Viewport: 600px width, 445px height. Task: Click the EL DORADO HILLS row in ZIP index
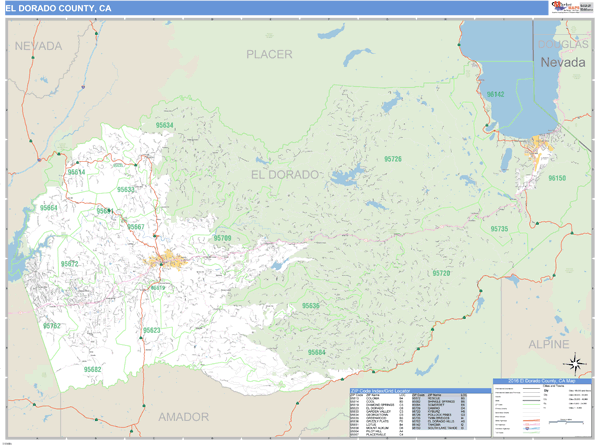click(439, 421)
